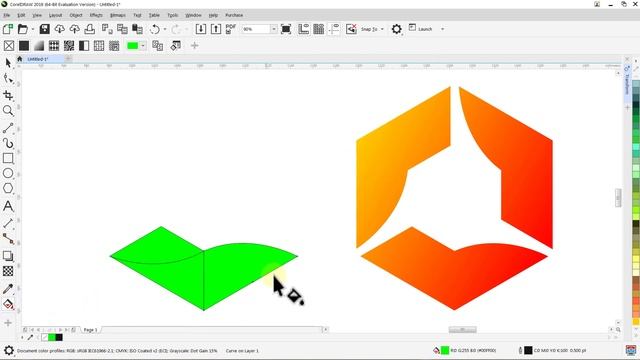The width and height of the screenshot is (640, 360).
Task: Open the File menu
Action: click(x=7, y=15)
